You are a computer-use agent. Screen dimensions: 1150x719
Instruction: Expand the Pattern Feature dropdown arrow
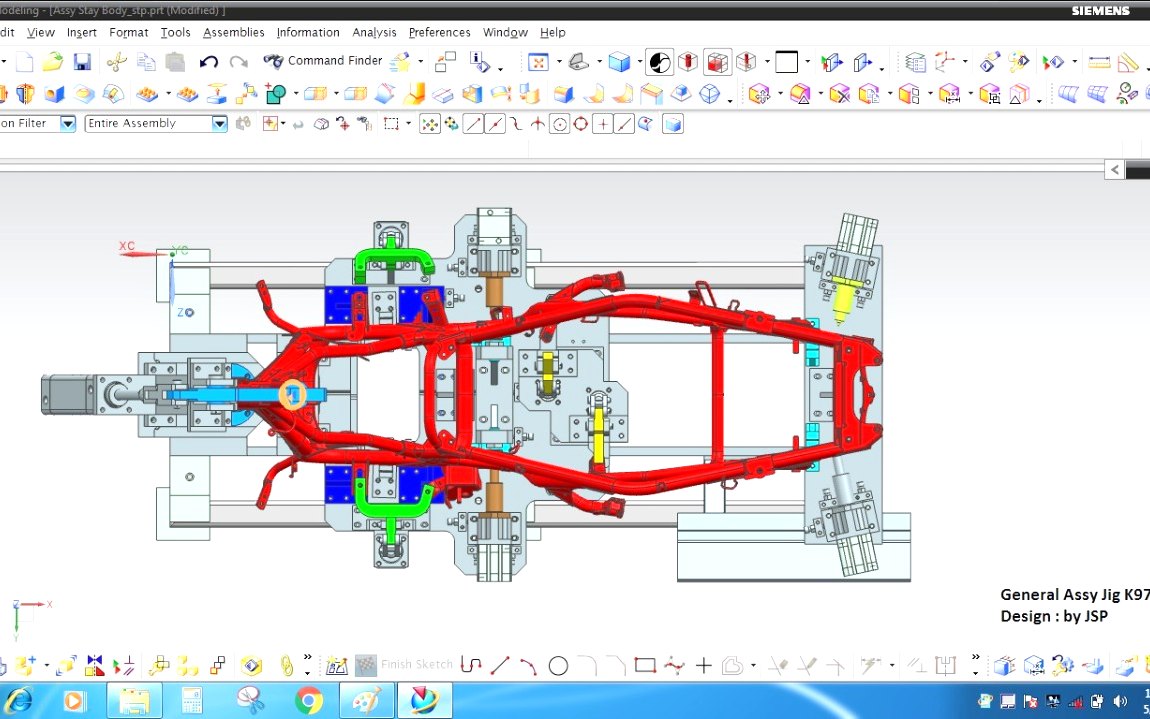point(168,94)
